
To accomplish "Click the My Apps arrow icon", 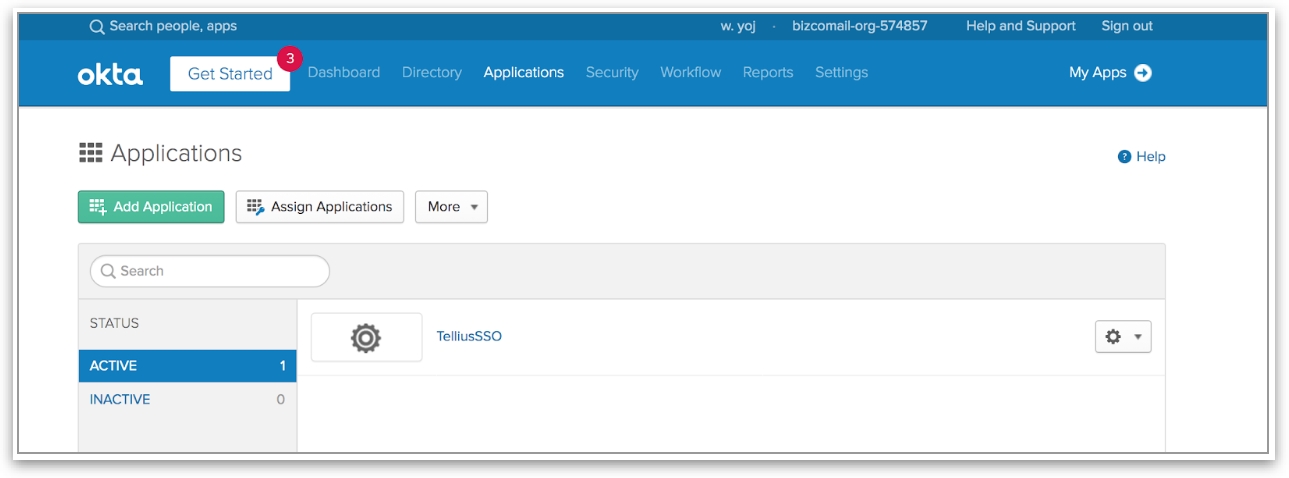I will click(1143, 73).
